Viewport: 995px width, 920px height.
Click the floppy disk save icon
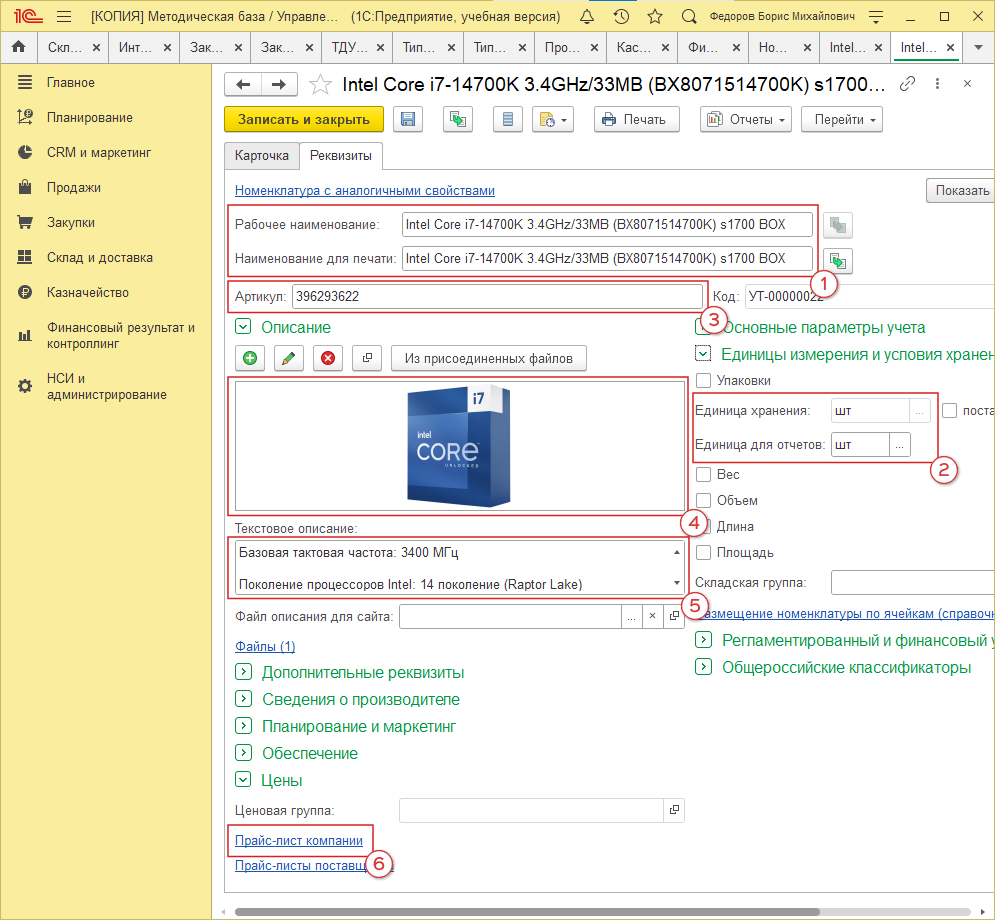[x=408, y=120]
